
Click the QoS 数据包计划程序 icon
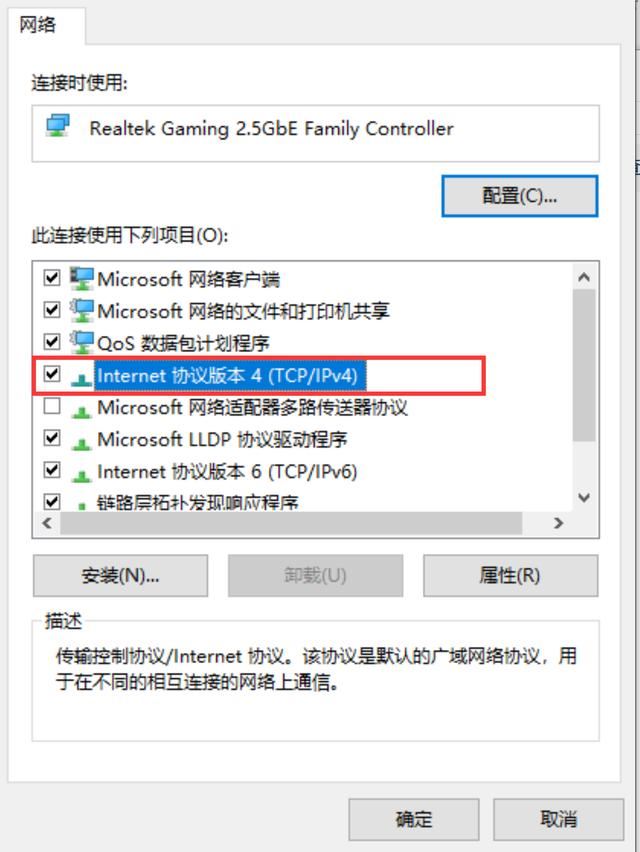(81, 343)
